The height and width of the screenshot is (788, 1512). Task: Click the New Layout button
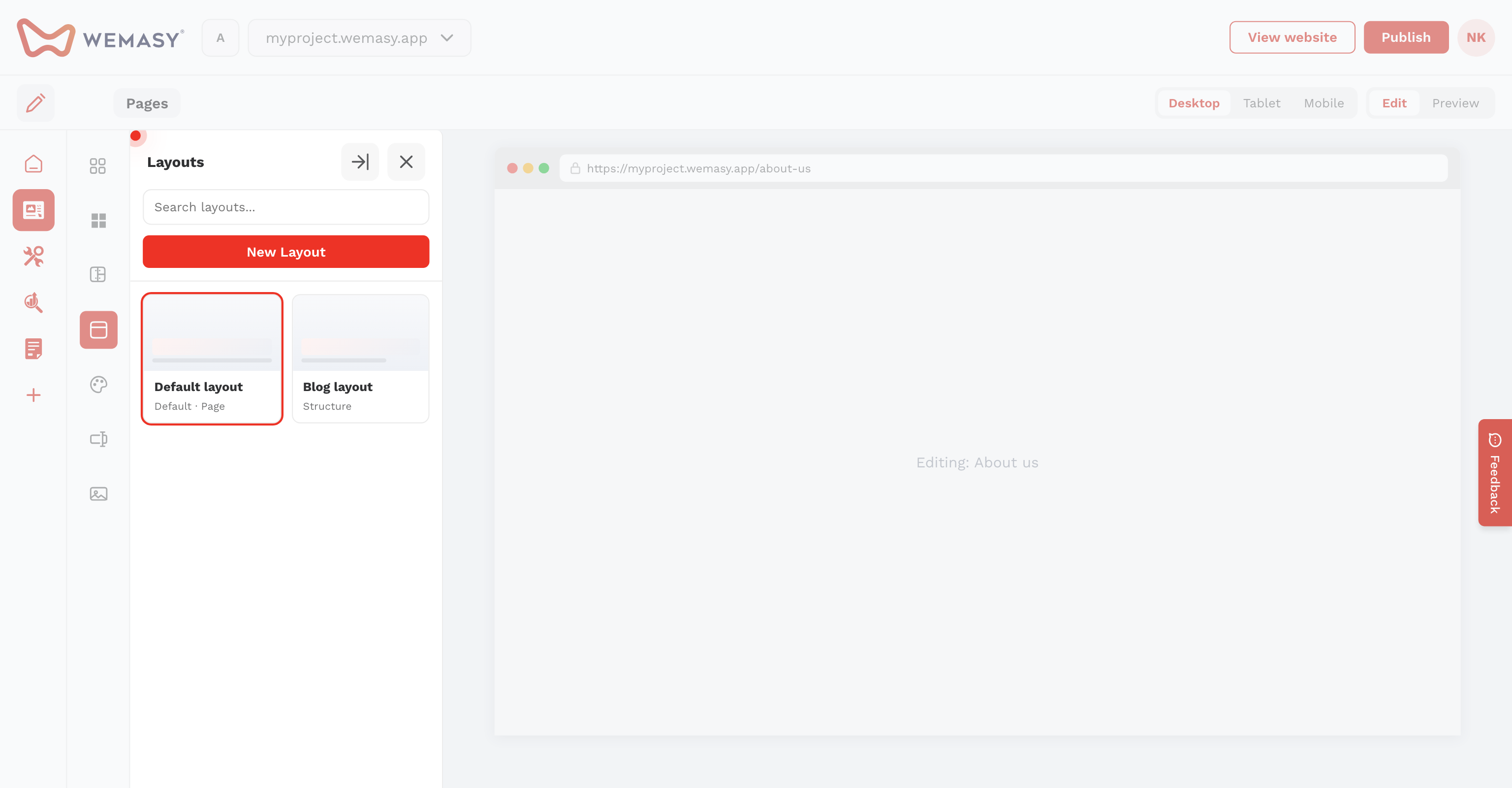pos(286,252)
